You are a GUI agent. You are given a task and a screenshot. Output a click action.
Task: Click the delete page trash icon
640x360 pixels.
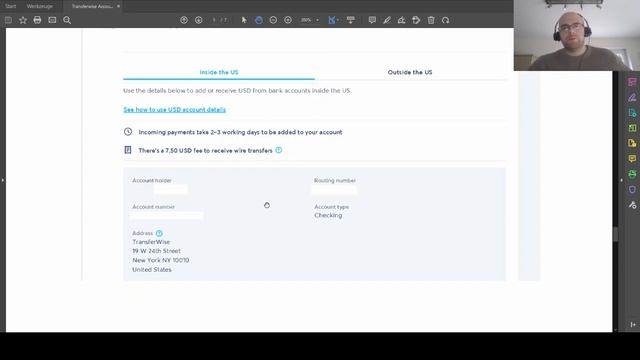coord(431,20)
